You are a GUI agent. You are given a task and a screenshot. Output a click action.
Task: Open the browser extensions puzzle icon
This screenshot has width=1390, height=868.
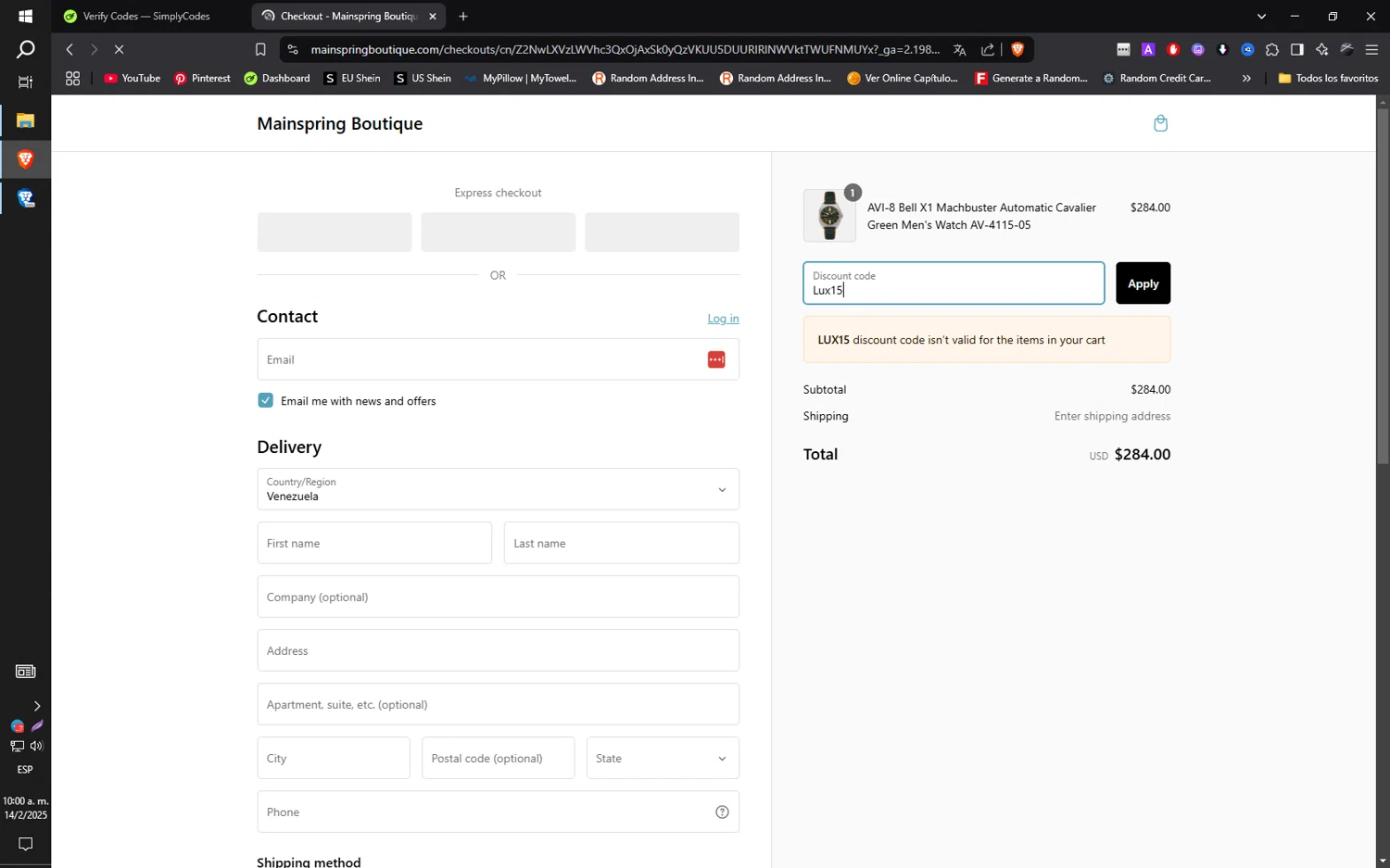1272,49
